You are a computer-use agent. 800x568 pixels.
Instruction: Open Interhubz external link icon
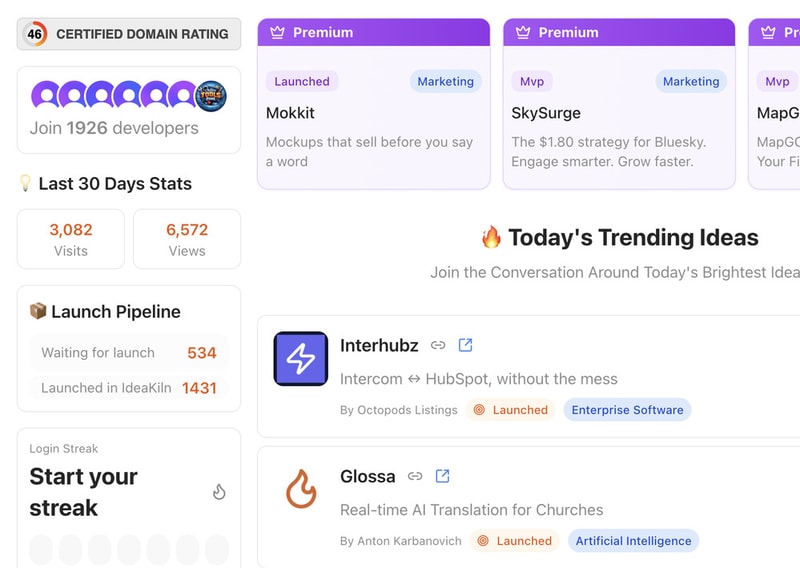pos(465,345)
